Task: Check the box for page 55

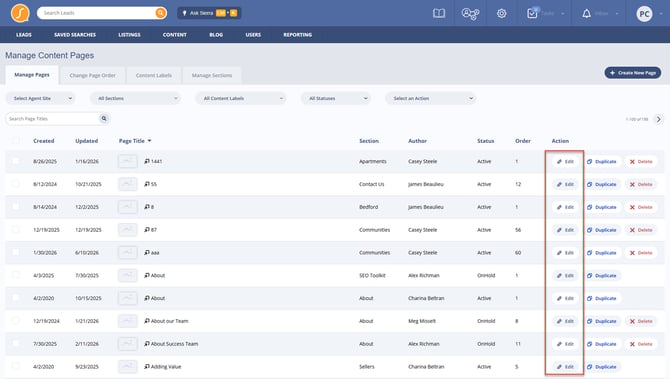Action: tap(16, 183)
